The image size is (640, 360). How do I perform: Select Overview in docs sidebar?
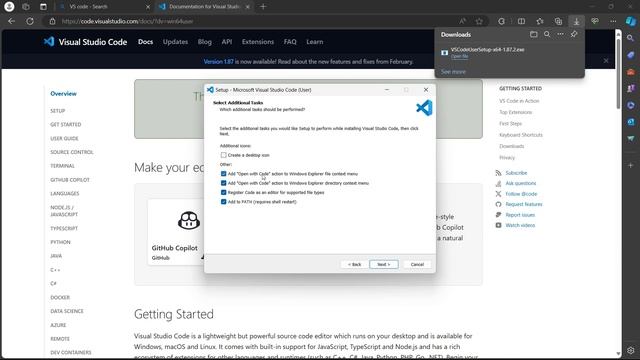pos(63,93)
